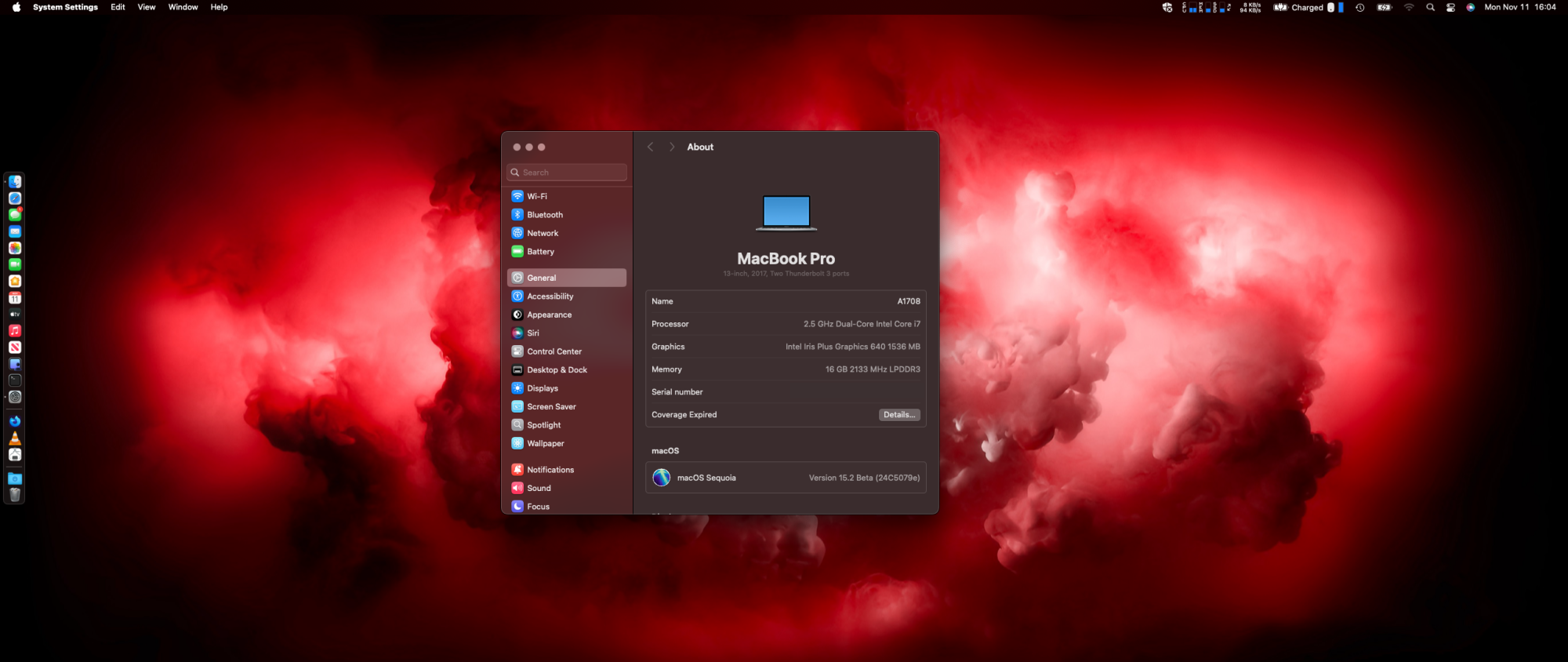Viewport: 1568px width, 662px height.
Task: Open Firefox from the Dock
Action: point(15,421)
